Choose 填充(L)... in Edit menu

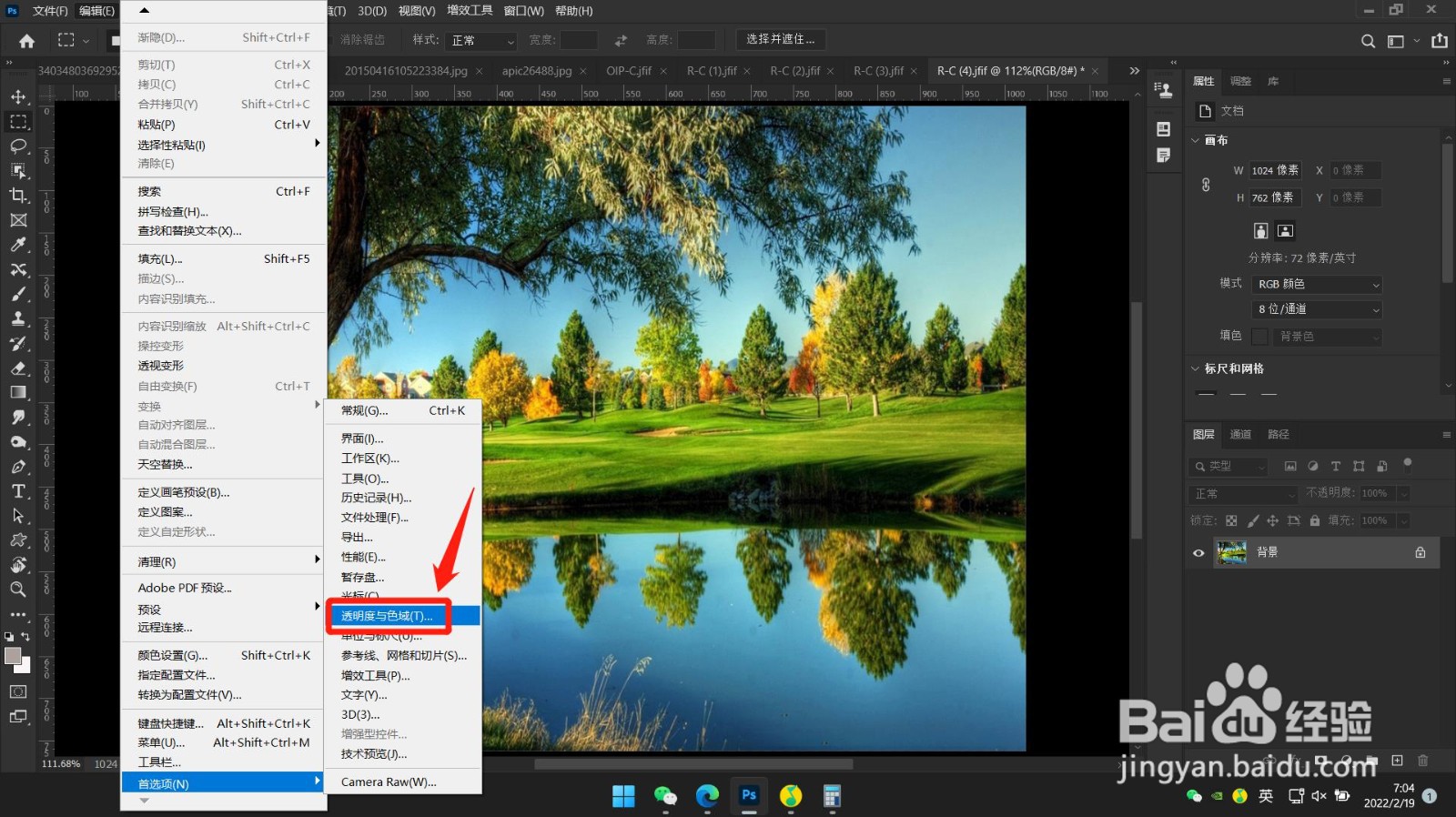point(224,258)
